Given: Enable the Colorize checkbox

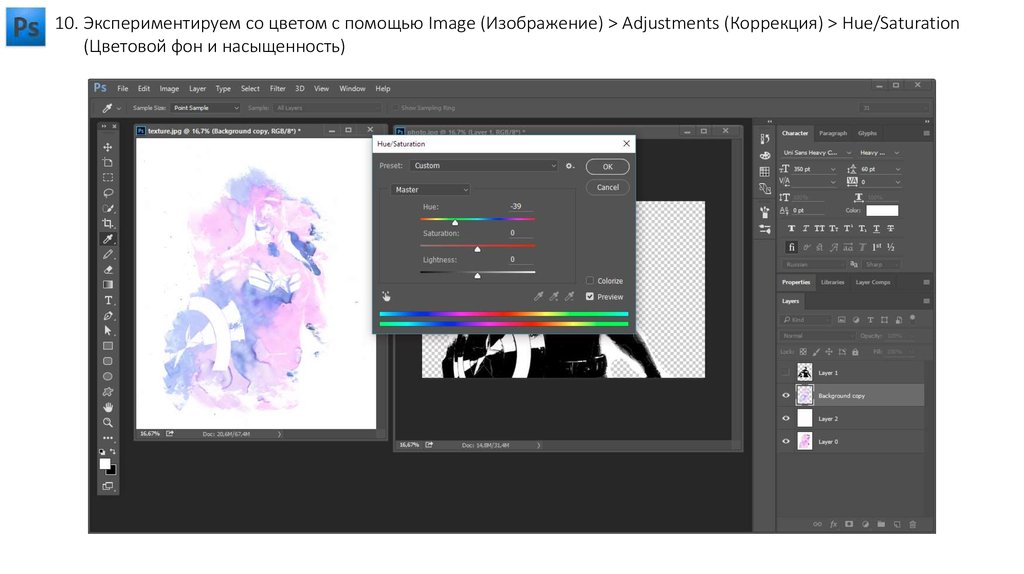Looking at the screenshot, I should (x=590, y=281).
